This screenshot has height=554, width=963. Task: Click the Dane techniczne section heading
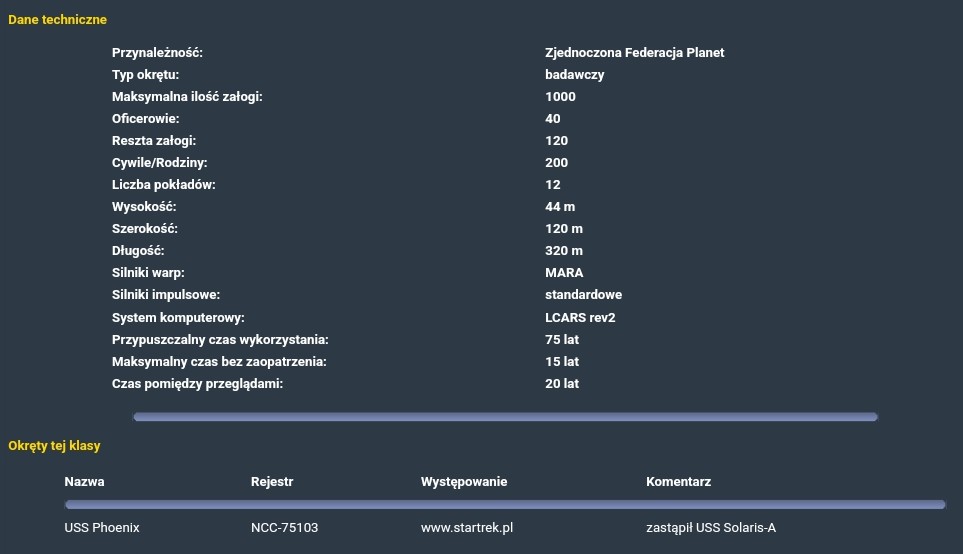click(57, 20)
